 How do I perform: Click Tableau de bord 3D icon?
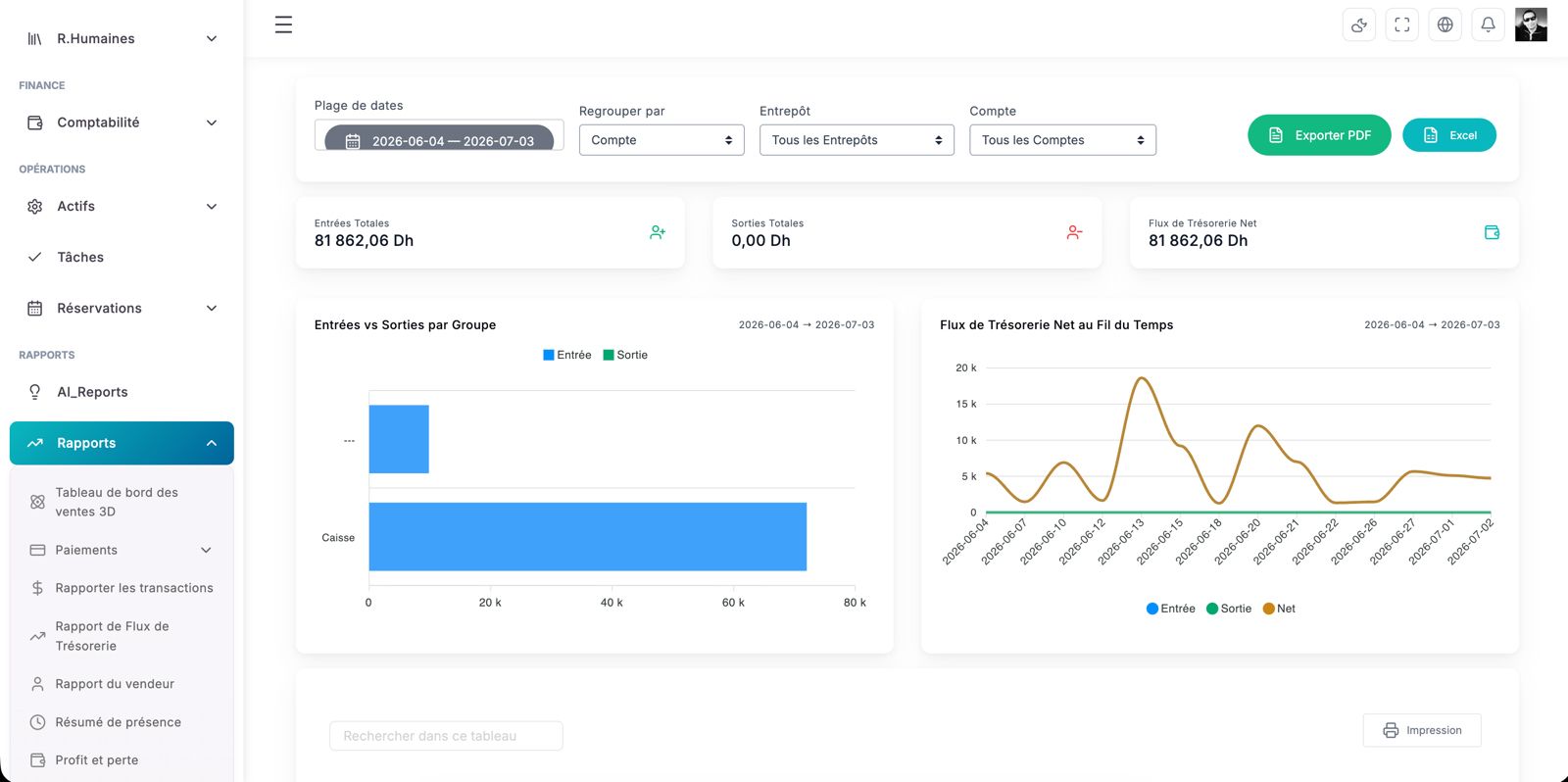pos(37,502)
